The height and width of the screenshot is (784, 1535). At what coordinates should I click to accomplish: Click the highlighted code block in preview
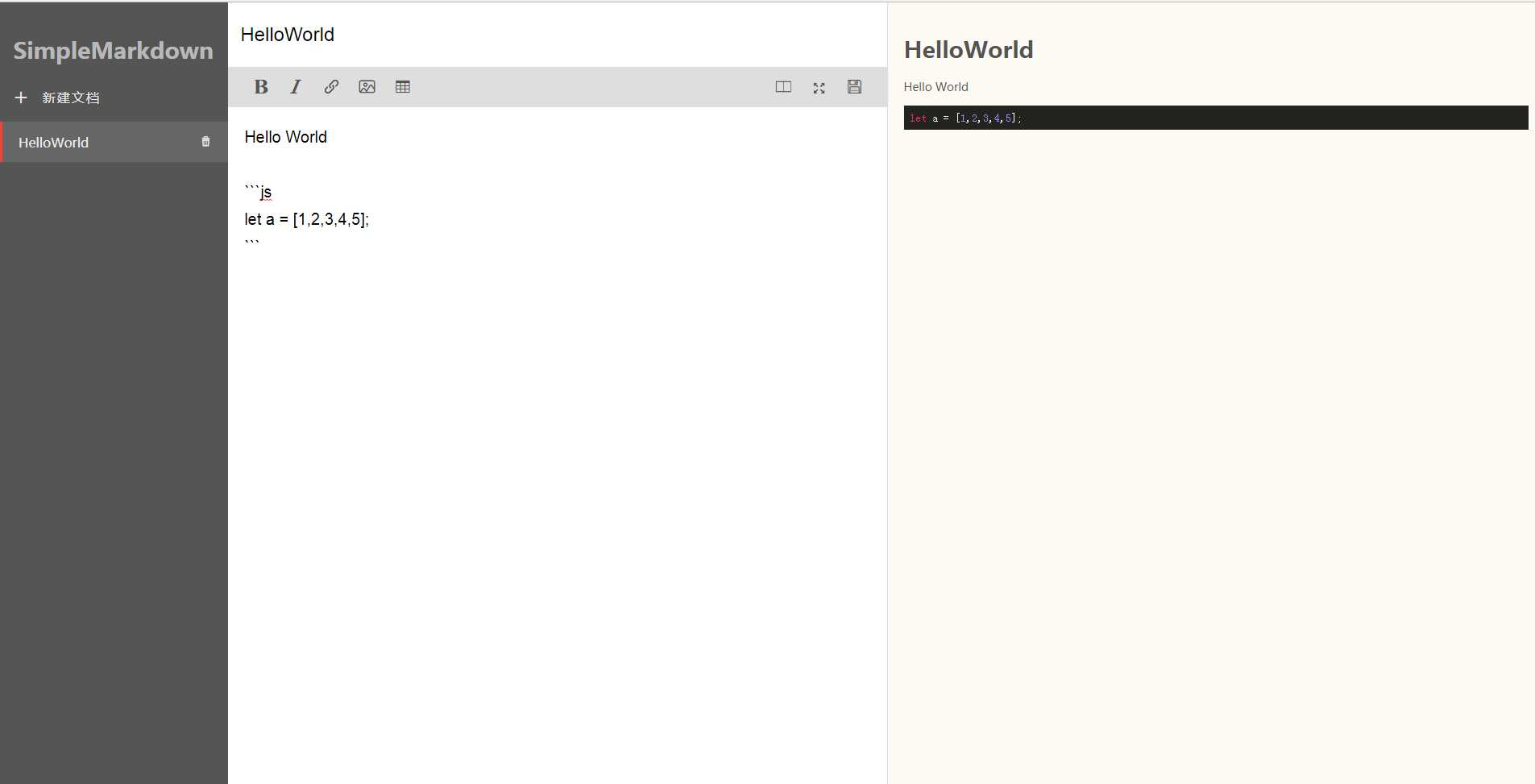point(1216,118)
